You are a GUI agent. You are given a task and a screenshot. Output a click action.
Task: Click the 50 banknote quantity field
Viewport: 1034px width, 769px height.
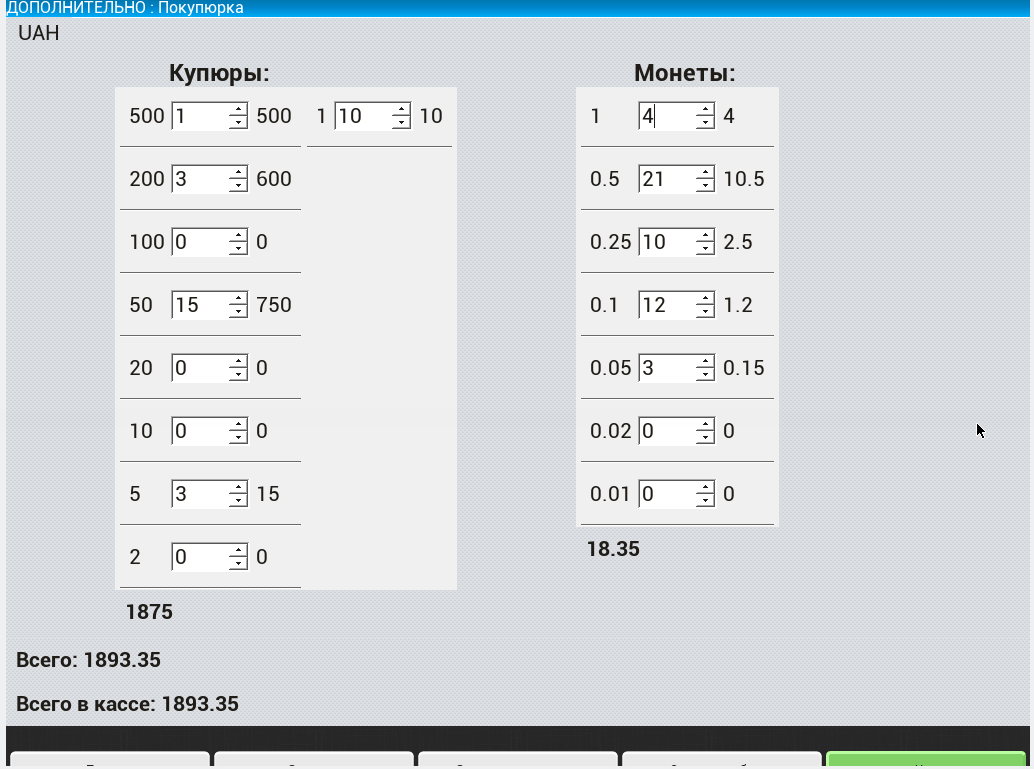200,305
